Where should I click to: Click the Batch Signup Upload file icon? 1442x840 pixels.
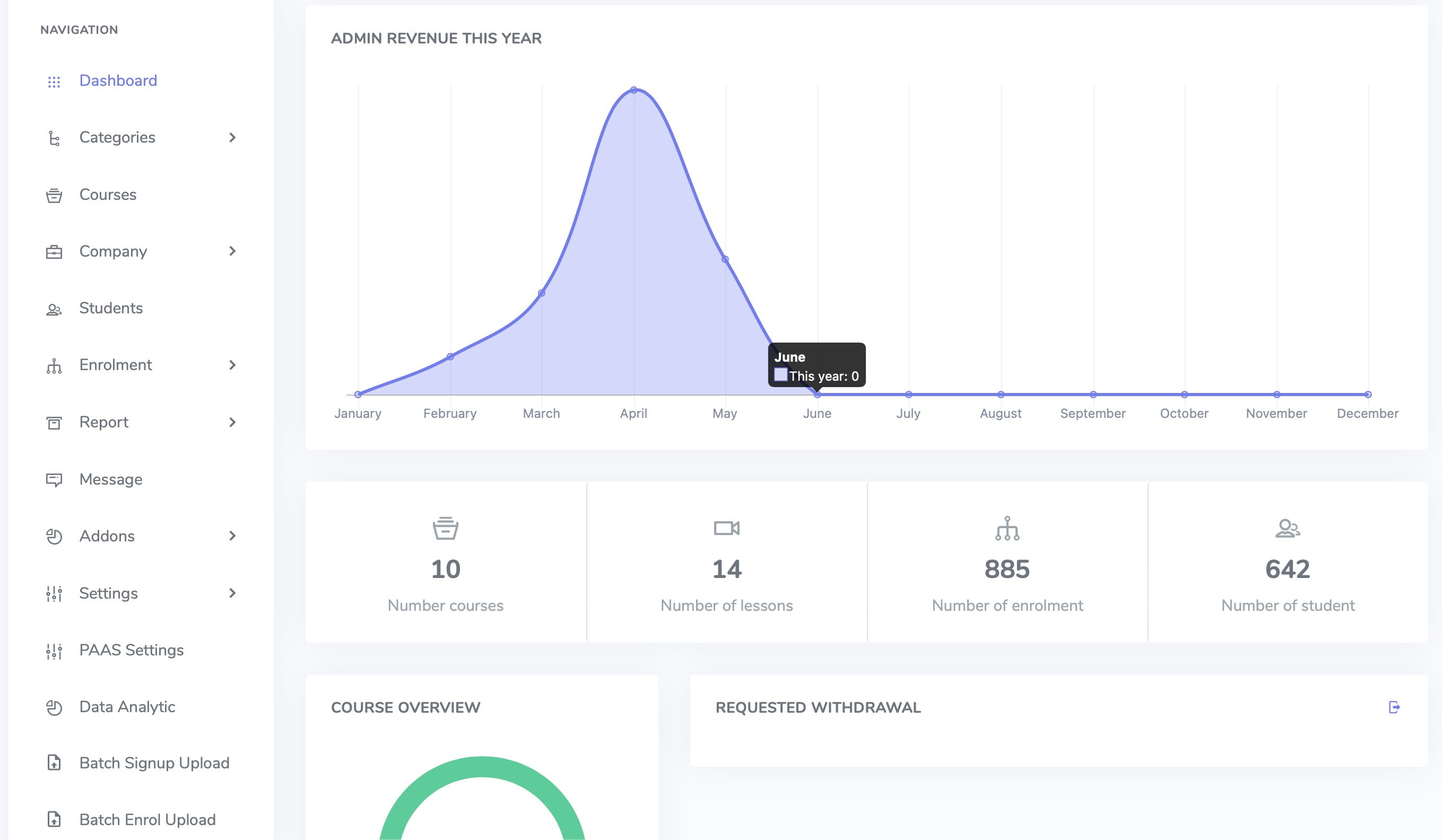click(x=54, y=763)
